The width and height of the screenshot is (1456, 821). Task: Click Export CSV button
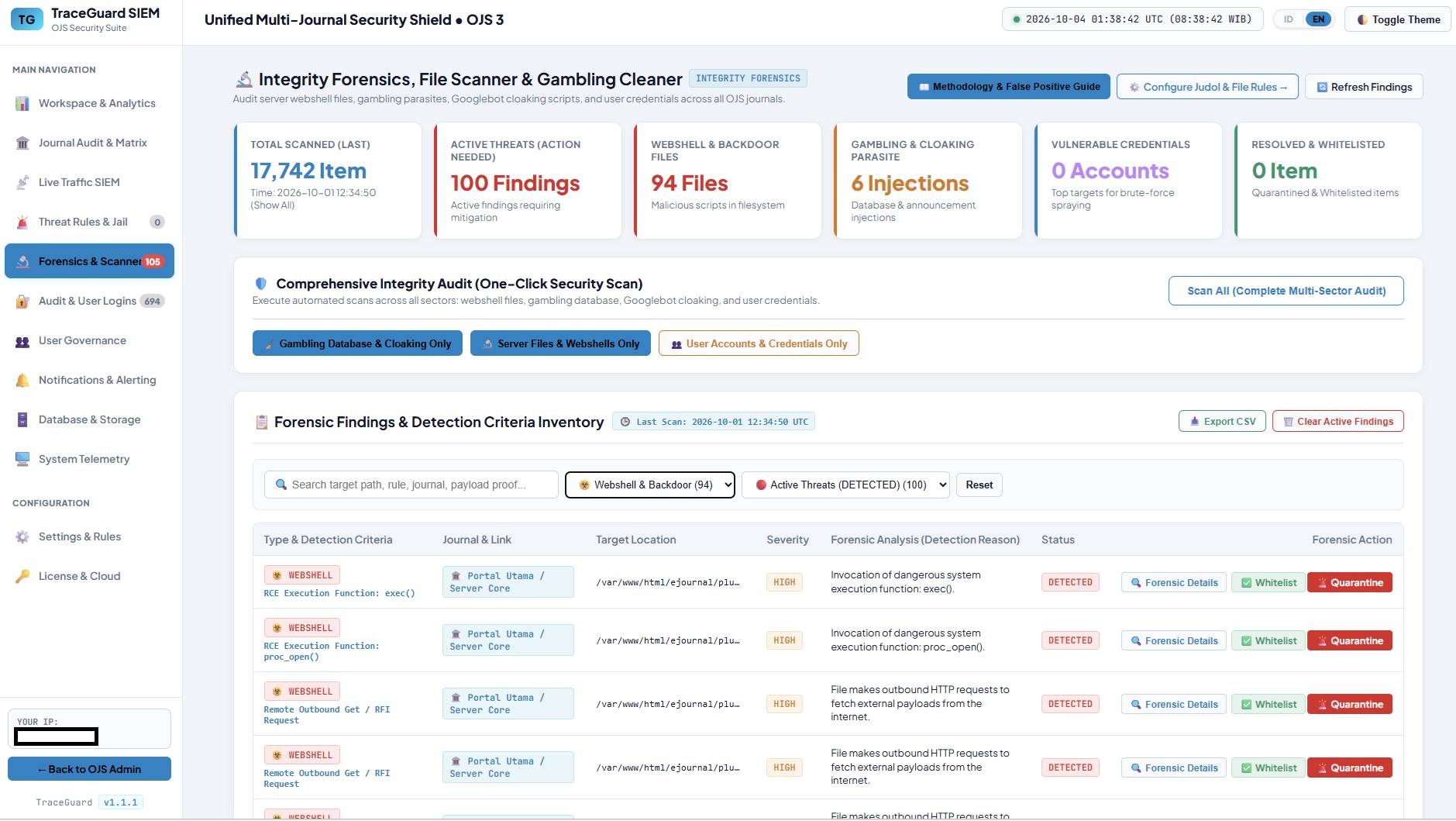pos(1222,421)
